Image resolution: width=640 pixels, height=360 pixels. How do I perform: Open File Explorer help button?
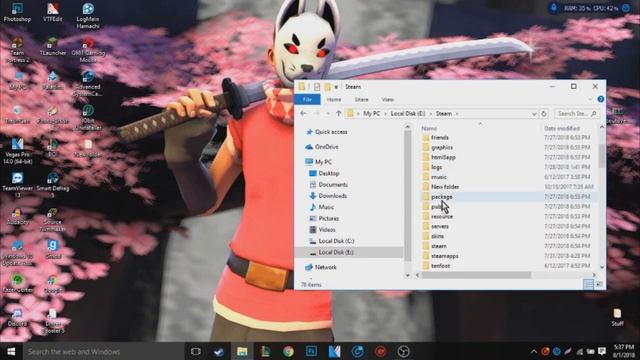600,99
